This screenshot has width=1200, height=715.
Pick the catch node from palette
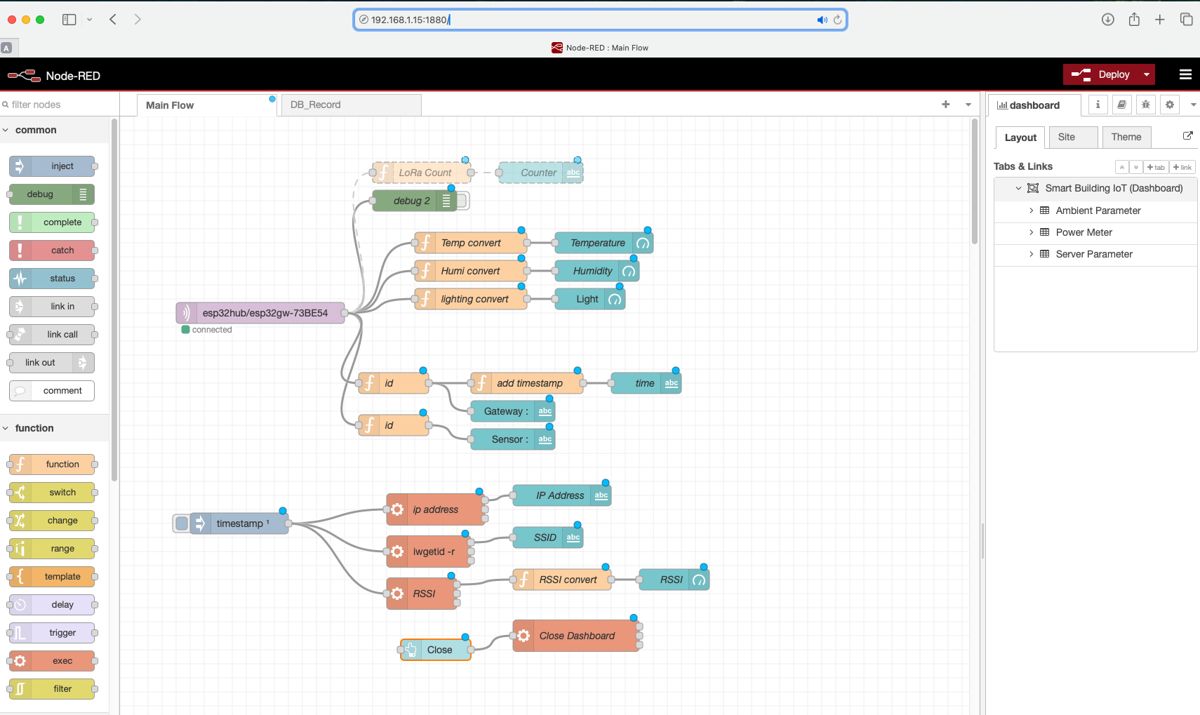(52, 250)
